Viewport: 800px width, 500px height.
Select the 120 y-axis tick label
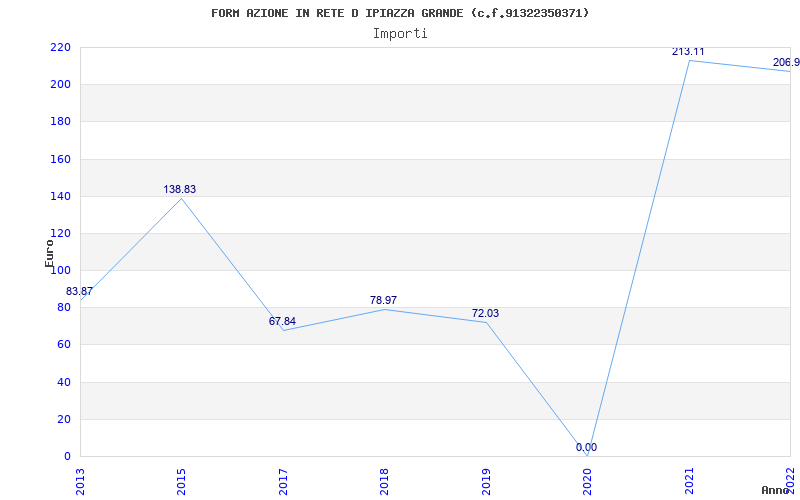pyautogui.click(x=60, y=234)
